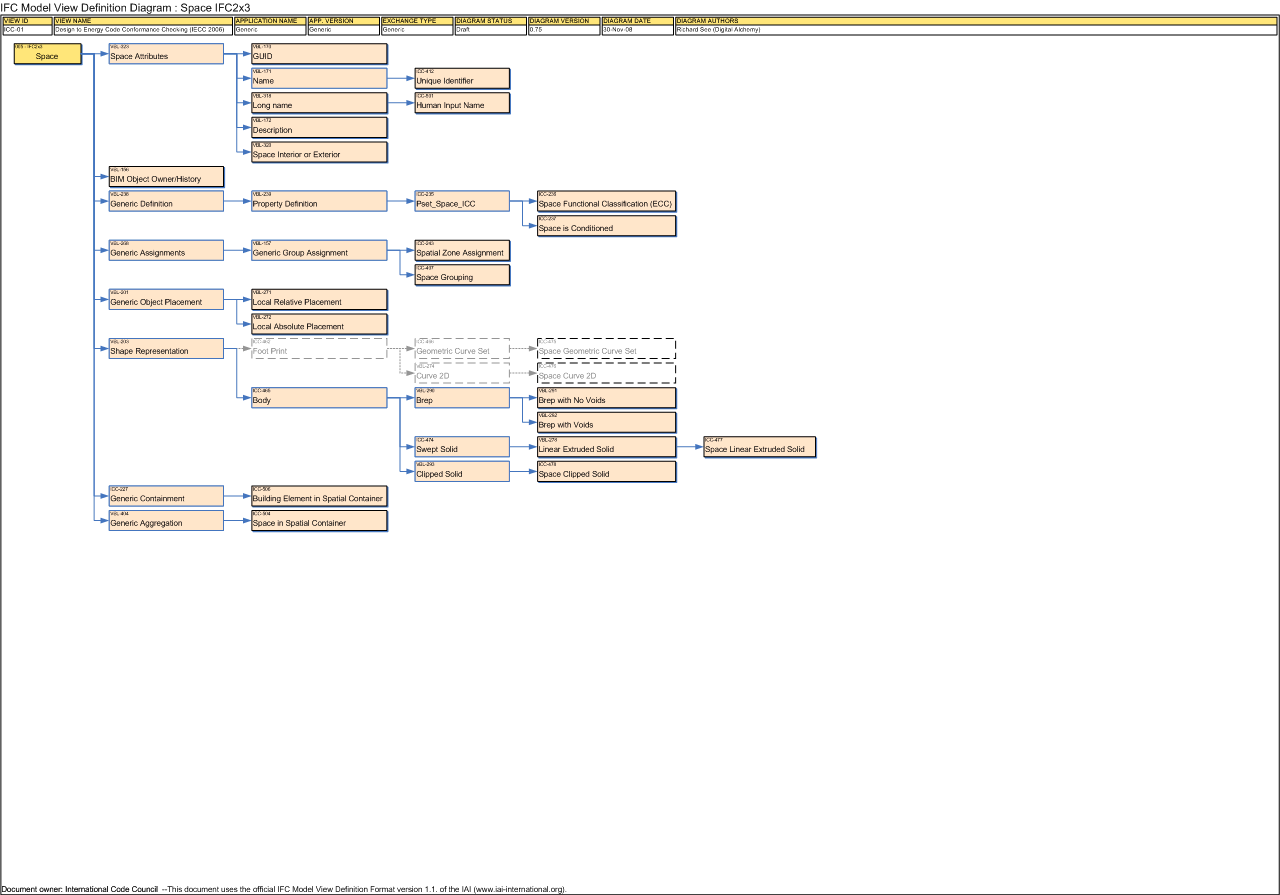Select Space in Spatial Container box
Image resolution: width=1280 pixels, height=895 pixels.
pos(319,520)
